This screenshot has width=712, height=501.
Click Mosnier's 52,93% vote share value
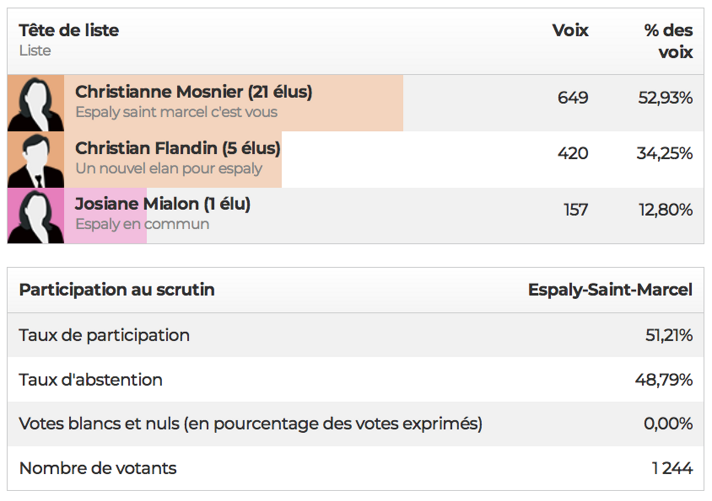coord(665,98)
